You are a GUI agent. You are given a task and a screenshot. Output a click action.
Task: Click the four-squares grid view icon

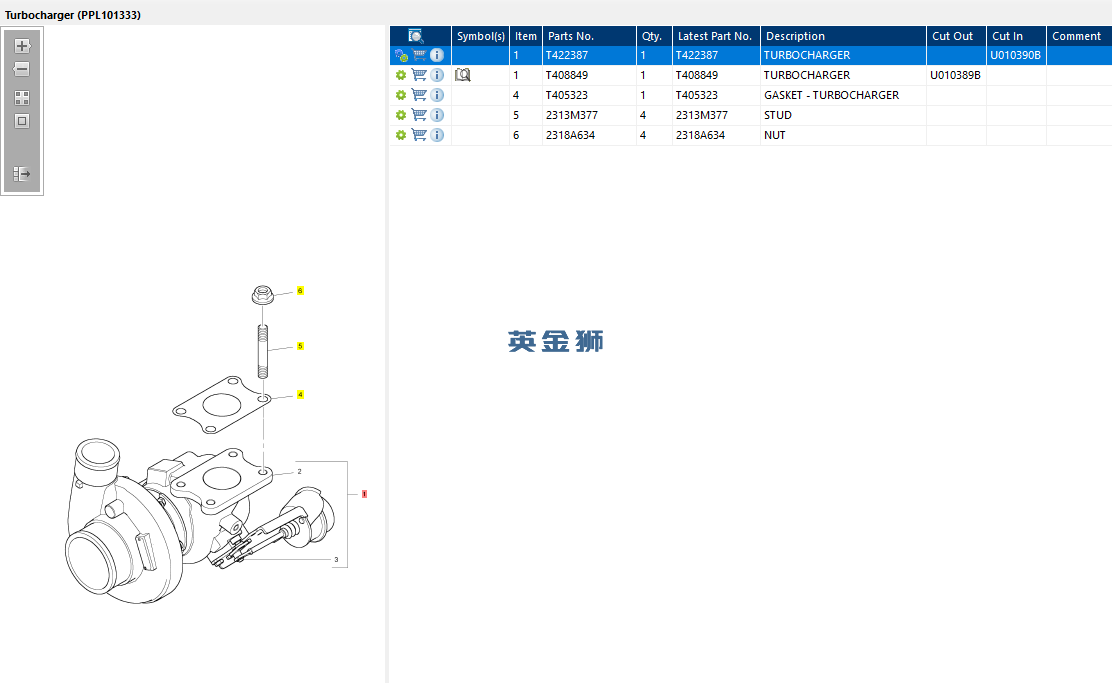click(x=22, y=98)
